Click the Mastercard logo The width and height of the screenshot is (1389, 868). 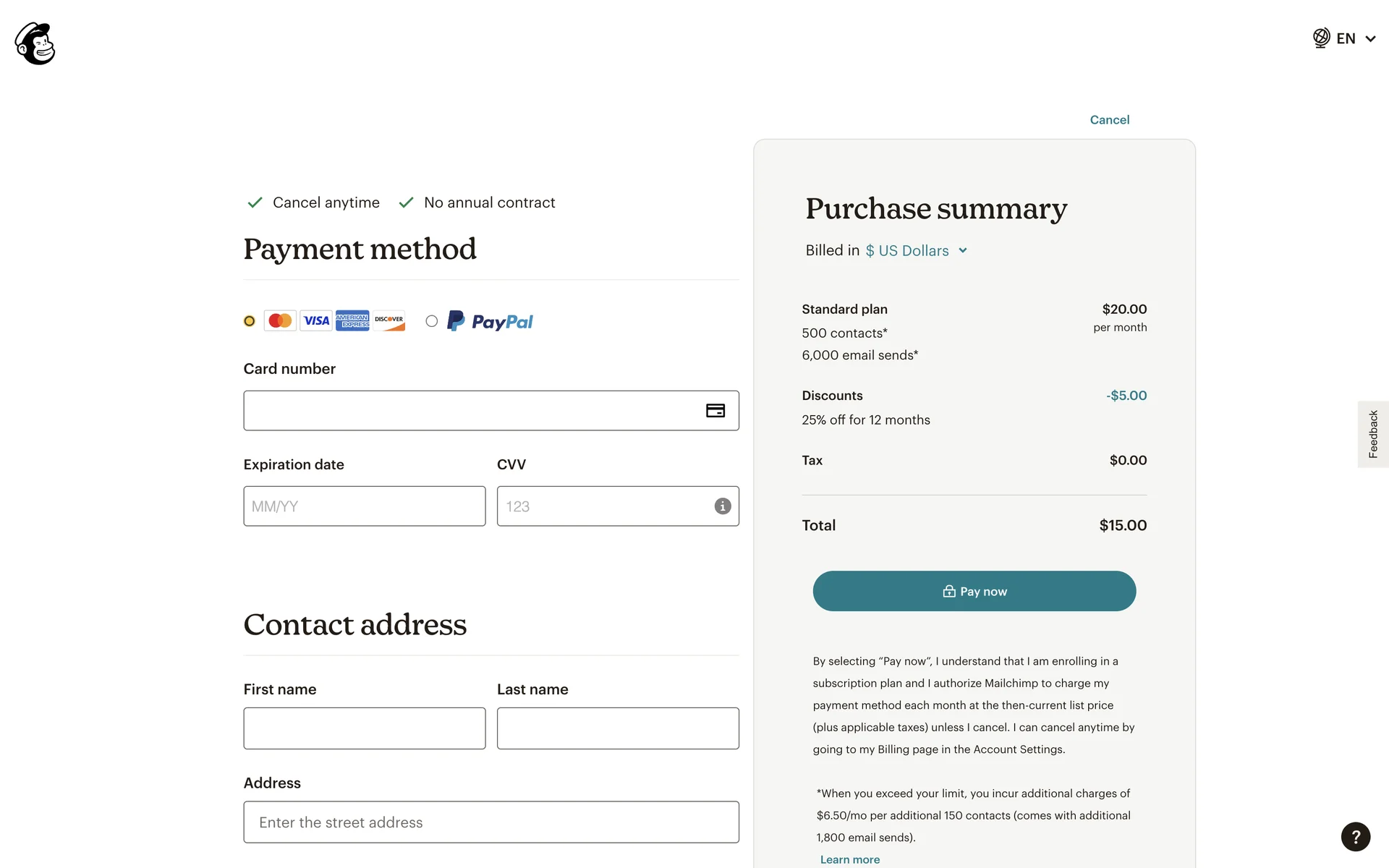coord(280,320)
